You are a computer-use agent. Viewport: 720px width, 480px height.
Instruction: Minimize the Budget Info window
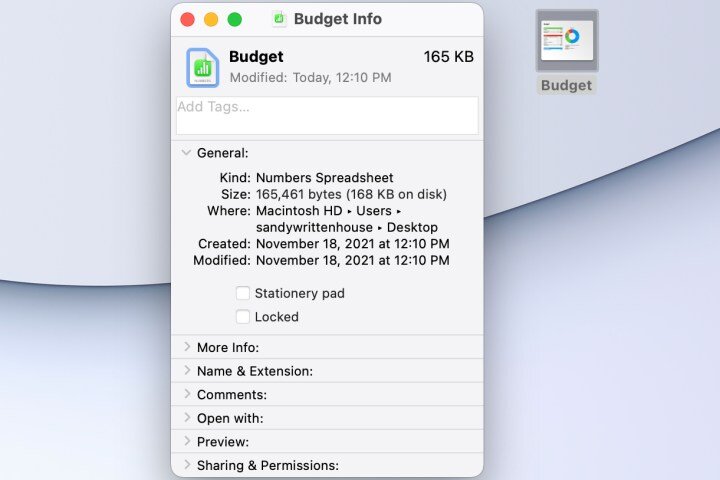(211, 19)
